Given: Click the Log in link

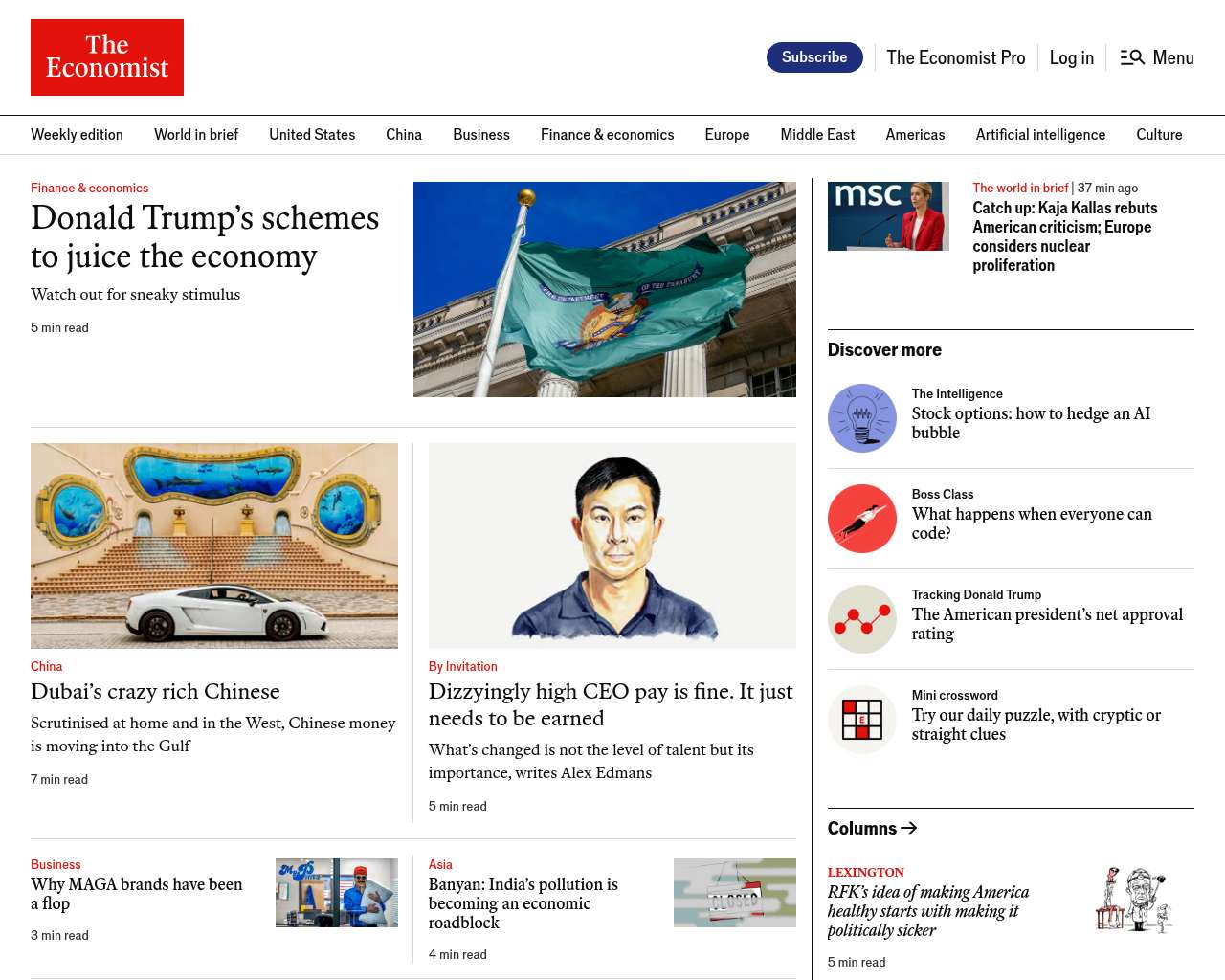Looking at the screenshot, I should point(1071,57).
